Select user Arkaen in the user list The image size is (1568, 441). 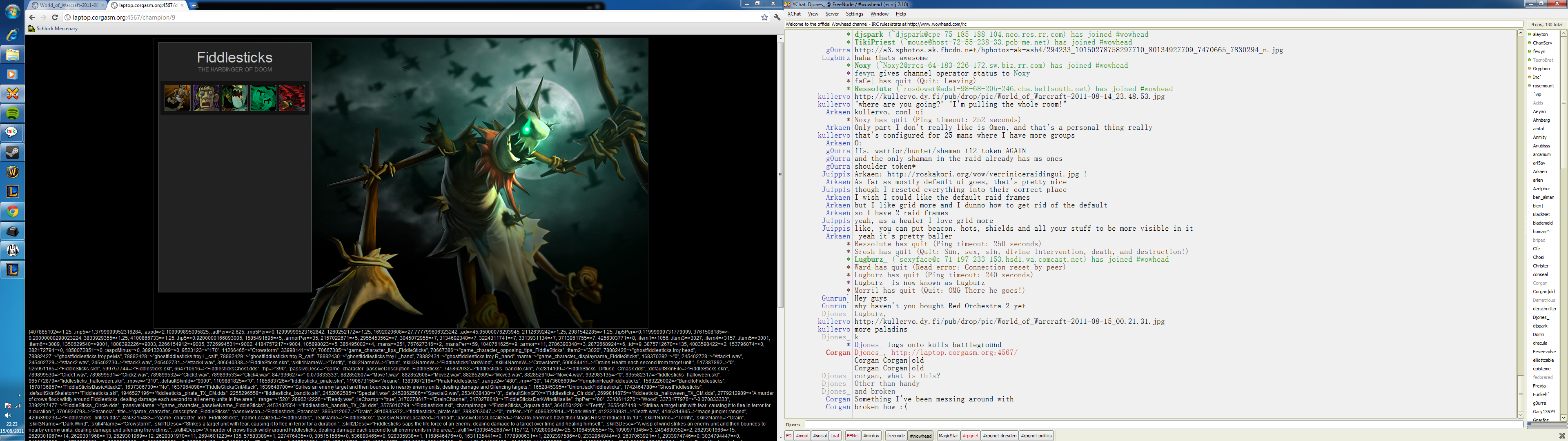point(1539,172)
